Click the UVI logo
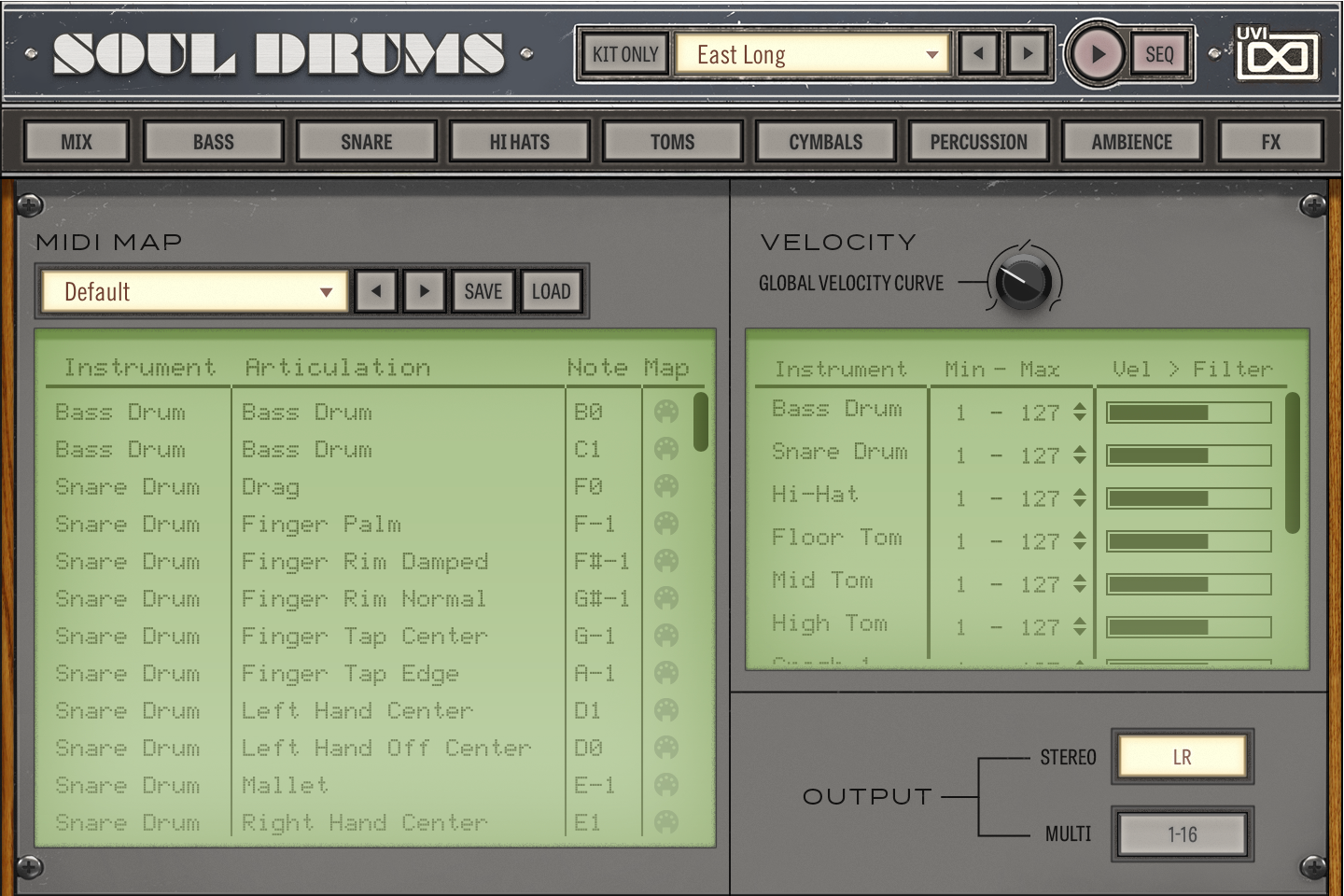This screenshot has width=1344, height=896. [x=1277, y=53]
